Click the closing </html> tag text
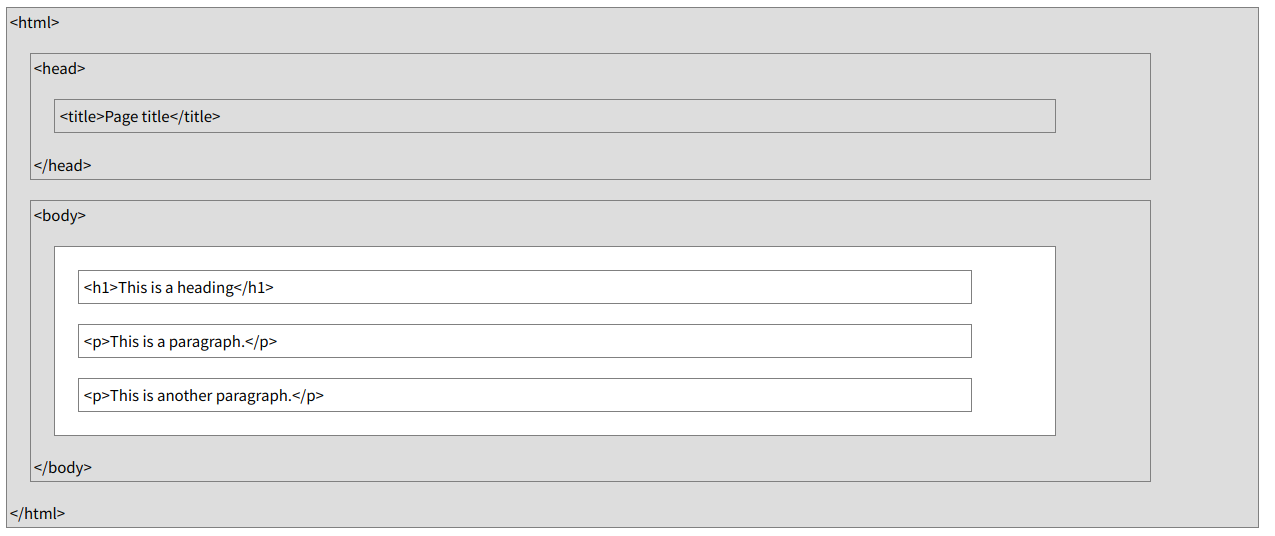The image size is (1275, 536). click(37, 513)
